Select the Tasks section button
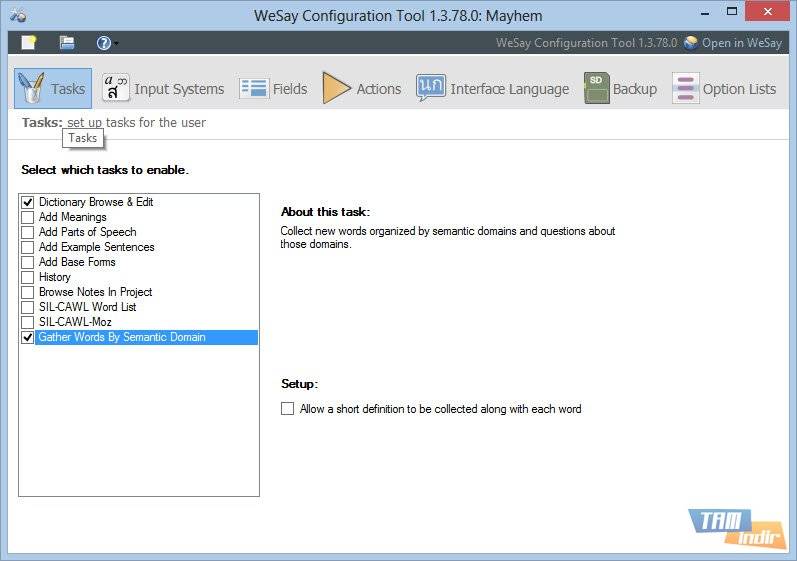Screen dimensions: 797x561 [x=53, y=89]
